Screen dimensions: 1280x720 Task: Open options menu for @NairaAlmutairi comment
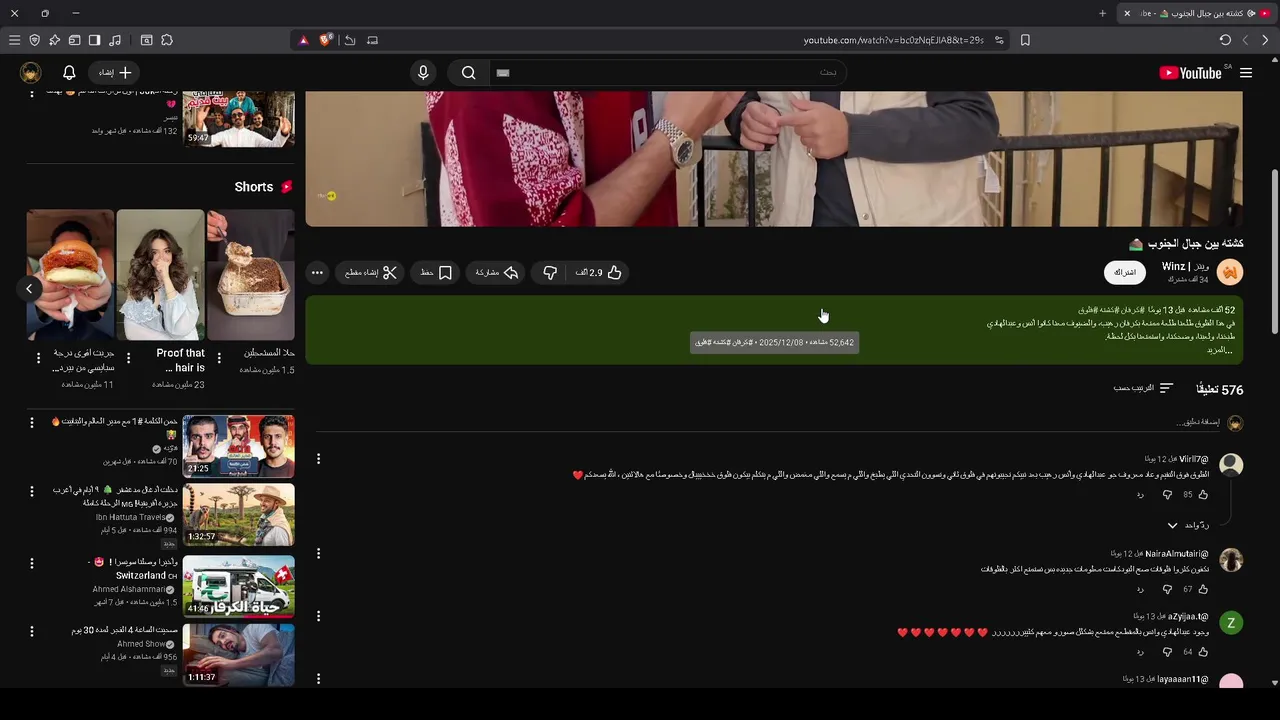tap(318, 553)
